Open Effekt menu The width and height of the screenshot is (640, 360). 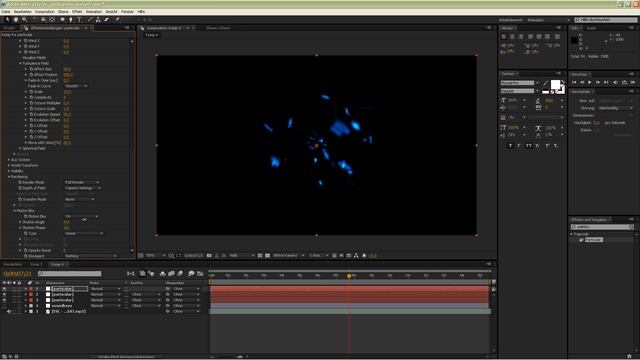point(77,11)
